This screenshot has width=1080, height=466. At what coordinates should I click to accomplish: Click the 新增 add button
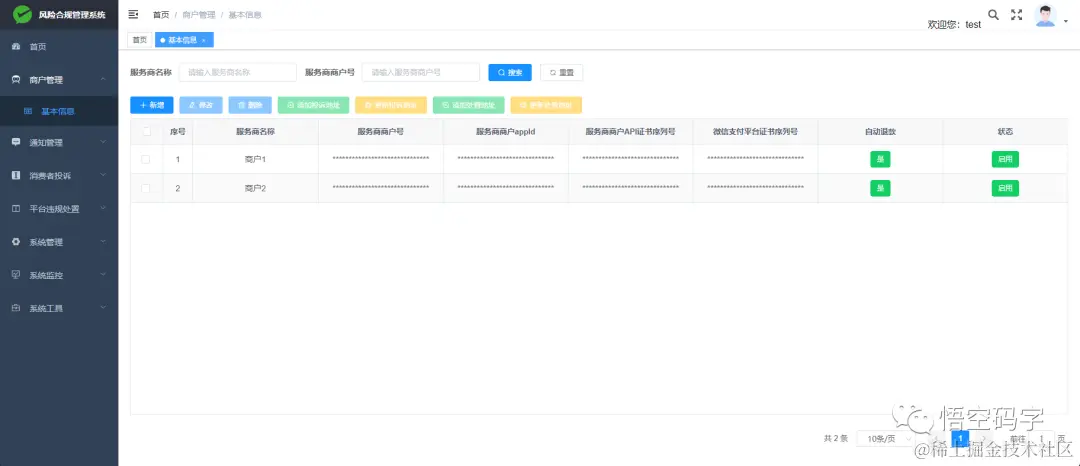152,105
